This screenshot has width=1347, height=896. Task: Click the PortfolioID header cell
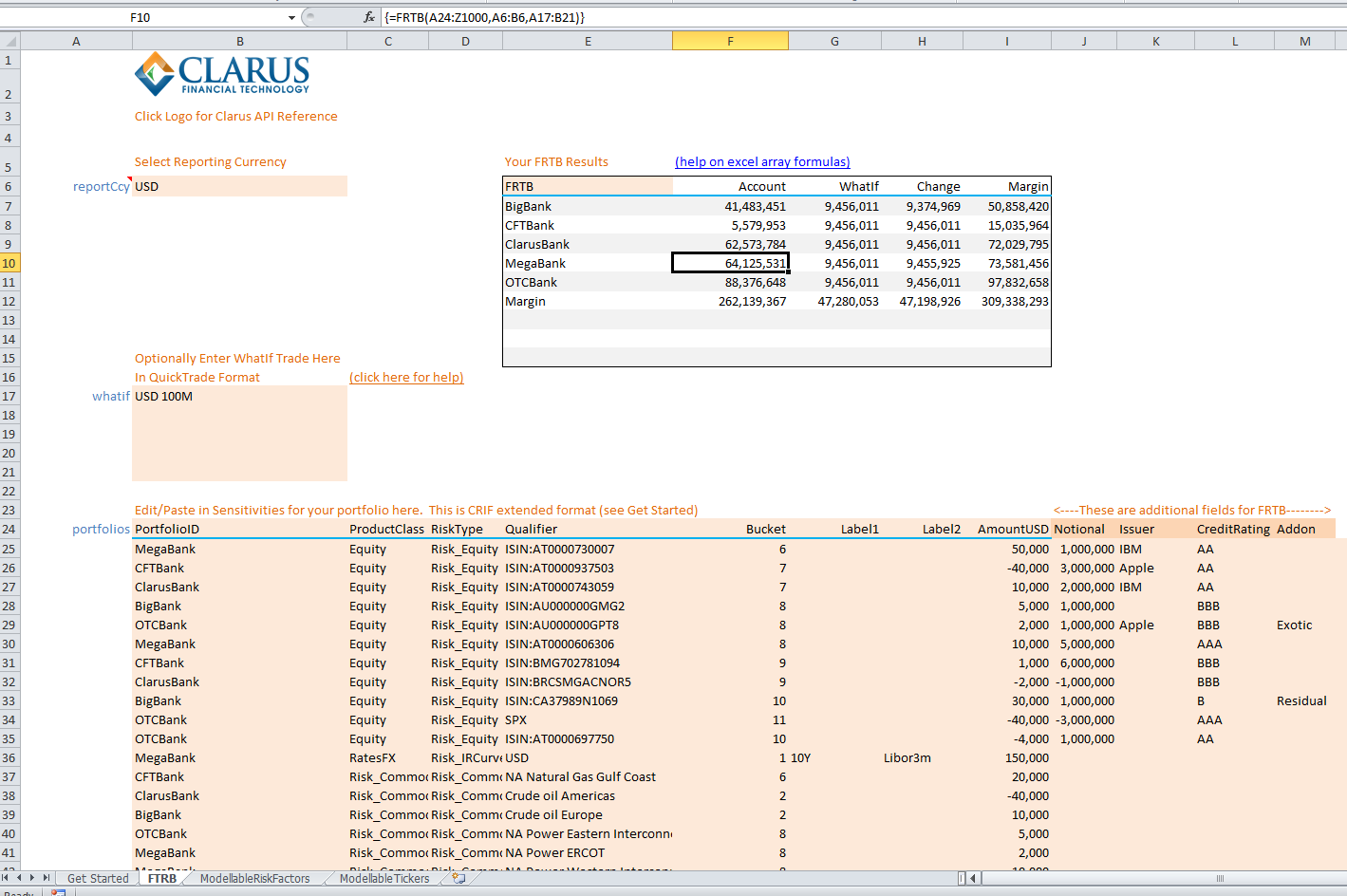point(239,529)
